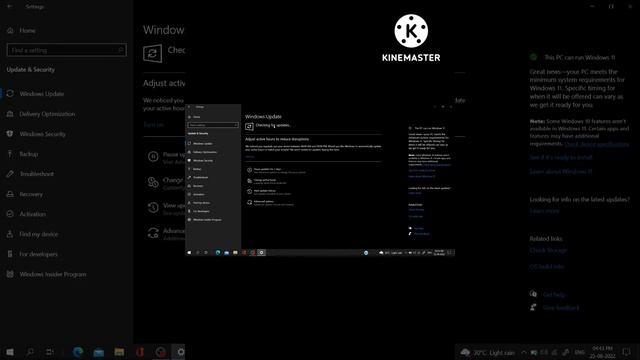Viewport: 640px width, 360px height.
Task: Click the Advanced options sync-gear icon
Action: pyautogui.click(x=153, y=233)
